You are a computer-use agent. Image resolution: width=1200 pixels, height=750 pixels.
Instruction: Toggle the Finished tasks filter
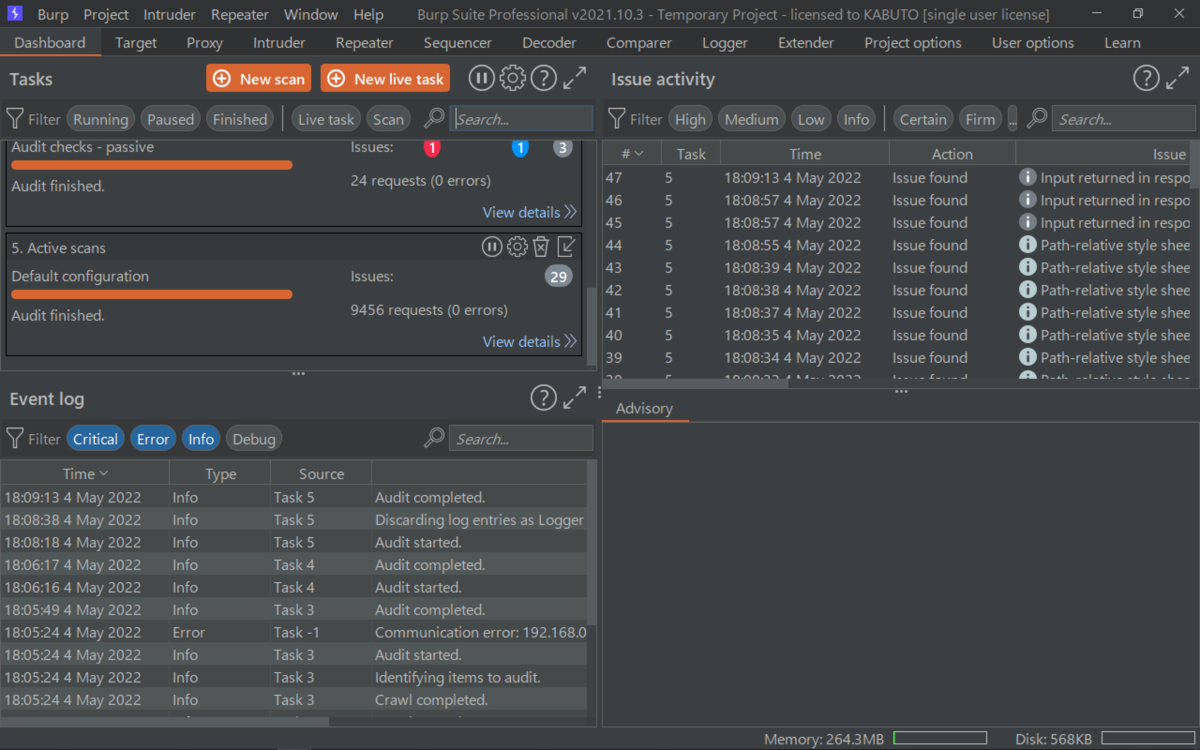pos(240,119)
